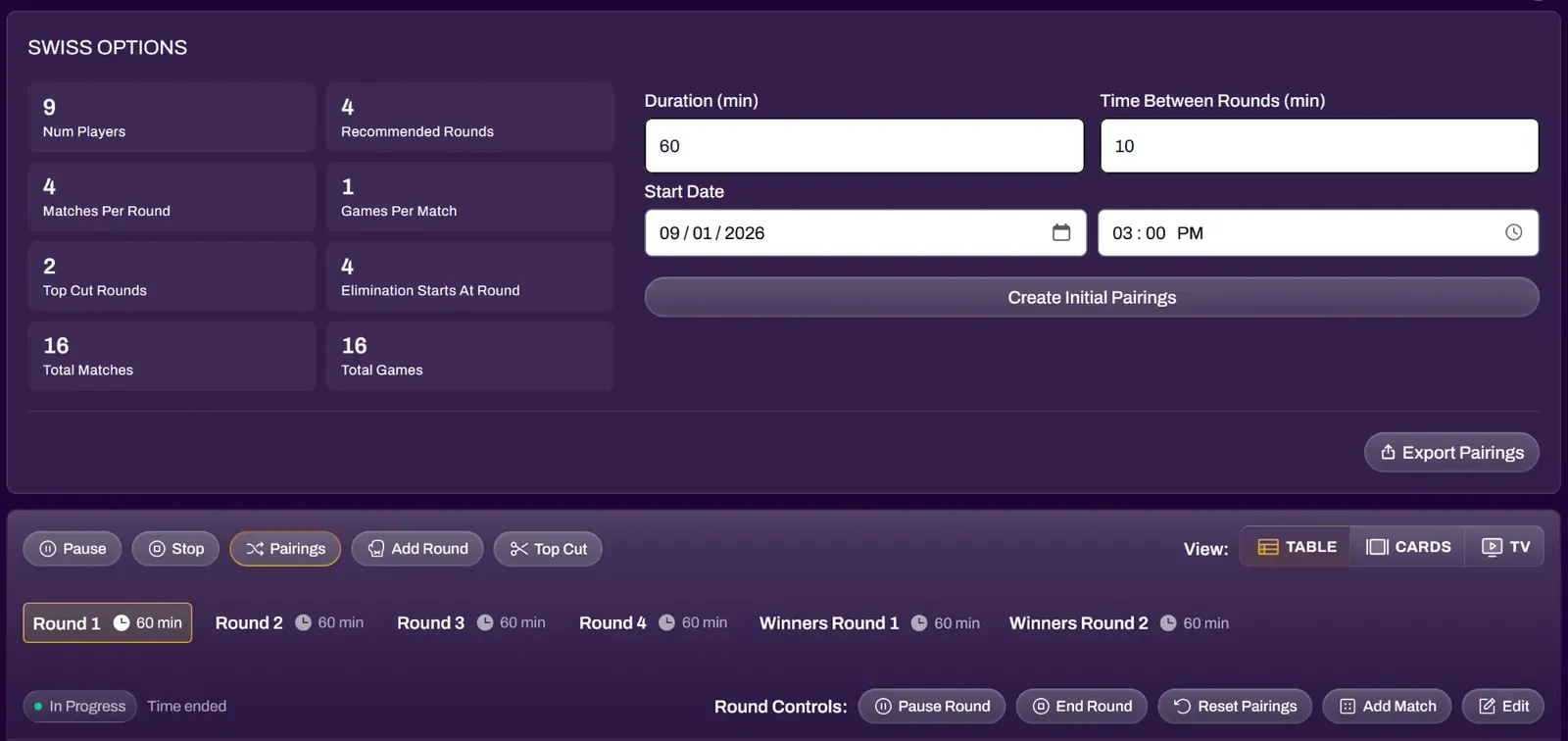The height and width of the screenshot is (741, 1568).
Task: Open the calendar picker icon in Start Date
Action: [x=1061, y=232]
